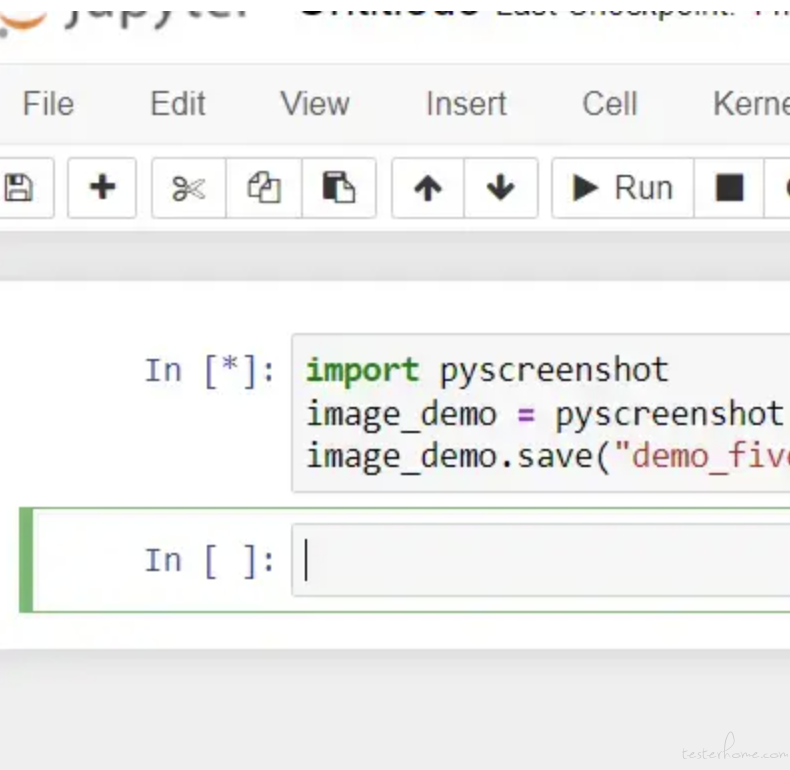The height and width of the screenshot is (770, 790).
Task: Place the cursor on the image_demo = pyscreenshot line
Action: pos(546,415)
